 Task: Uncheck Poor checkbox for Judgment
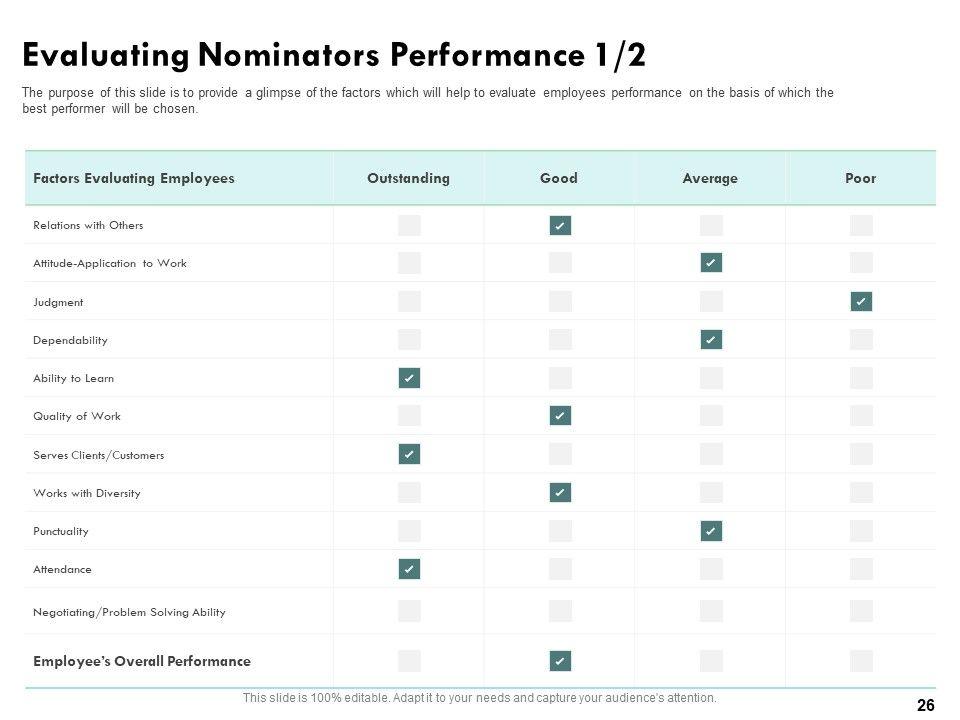(861, 301)
